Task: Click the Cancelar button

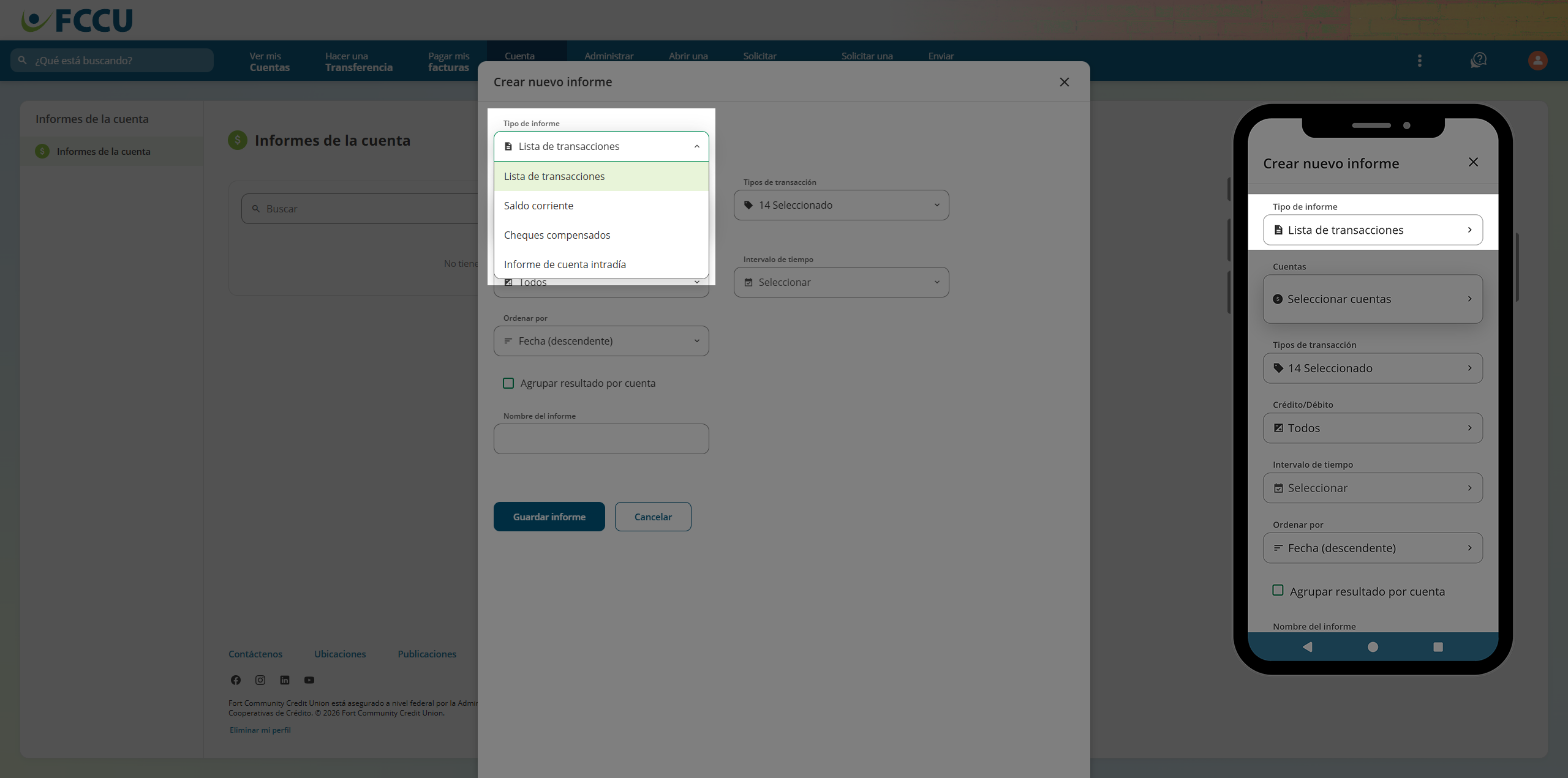Action: 653,517
